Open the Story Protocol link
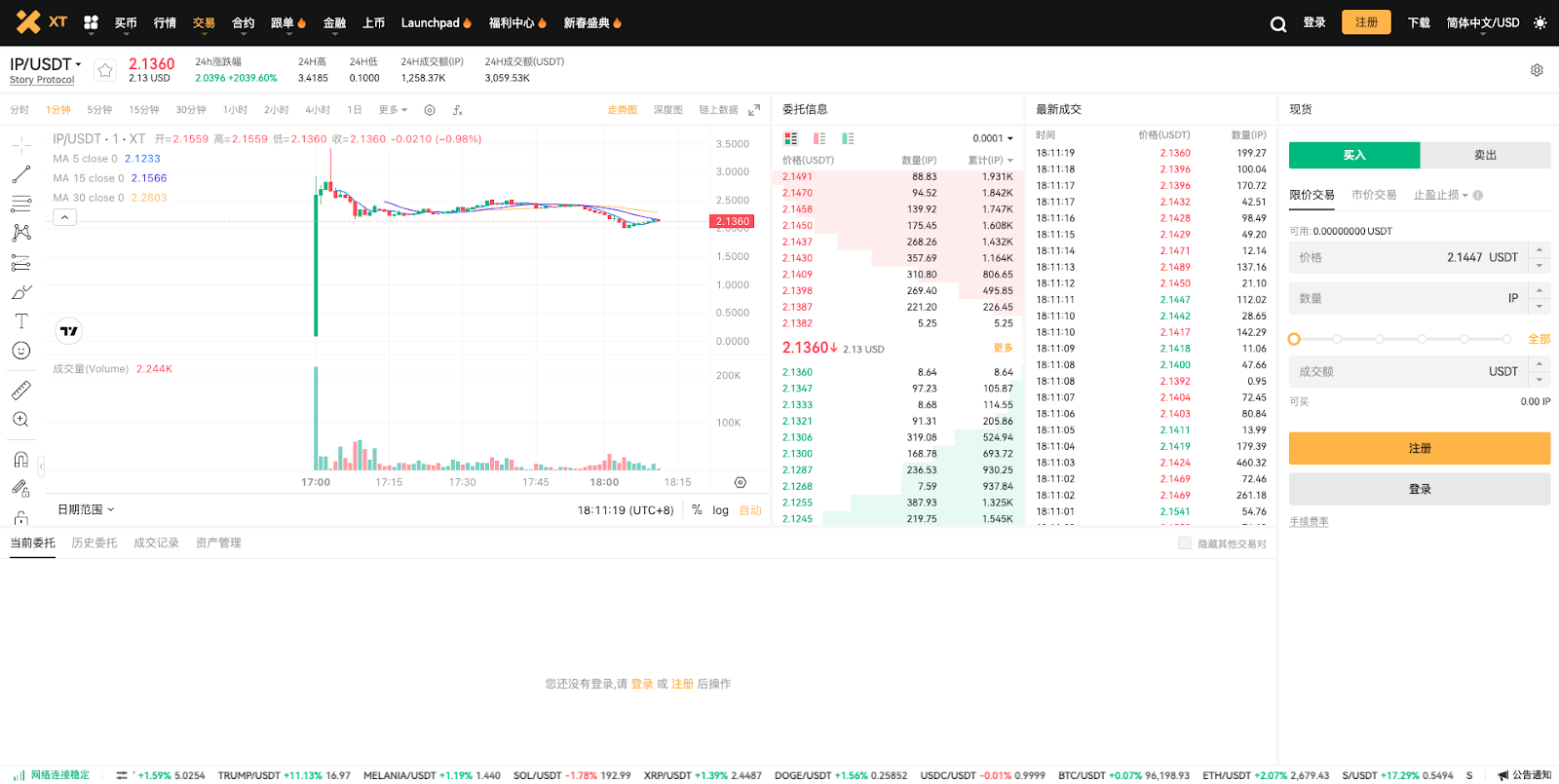 pos(42,80)
